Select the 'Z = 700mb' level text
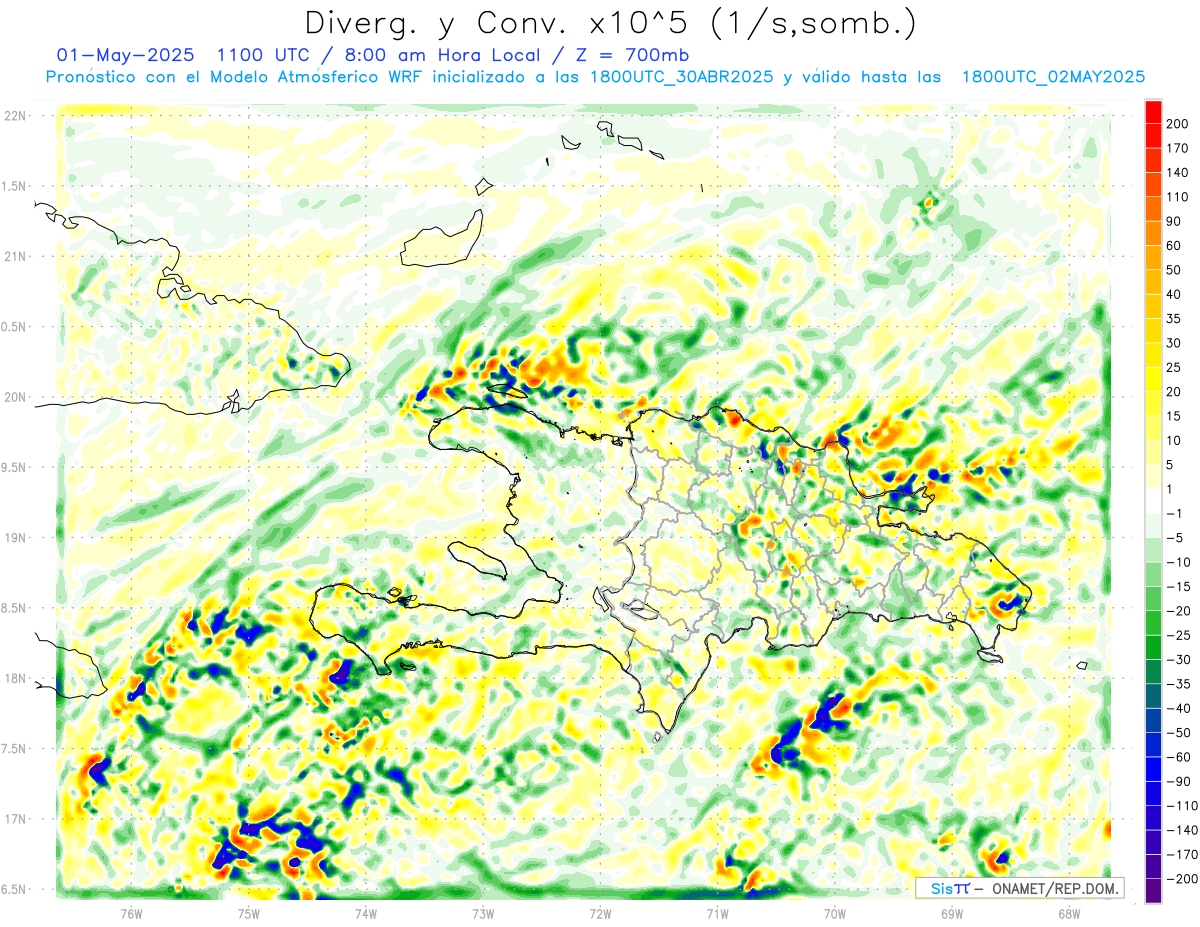 coord(632,54)
